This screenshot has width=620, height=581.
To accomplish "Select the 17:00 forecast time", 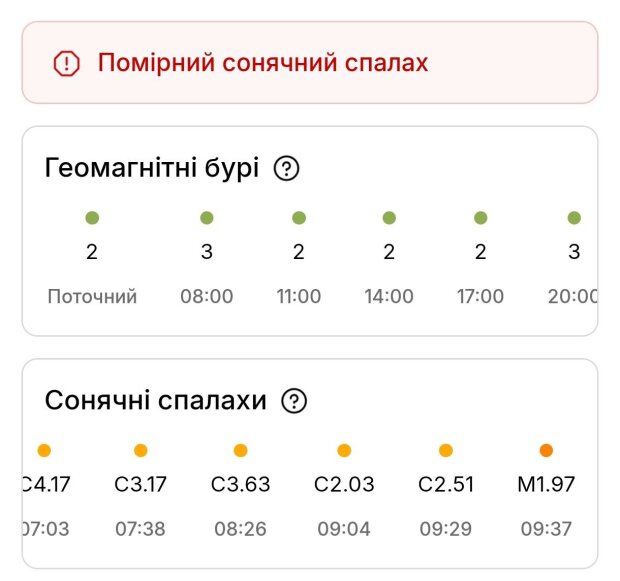I will (480, 297).
